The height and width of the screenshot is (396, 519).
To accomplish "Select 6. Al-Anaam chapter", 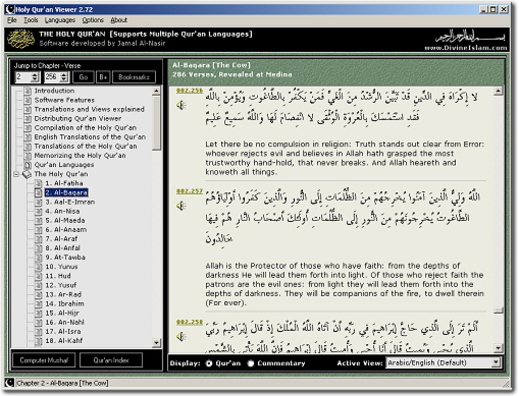I will (x=66, y=230).
